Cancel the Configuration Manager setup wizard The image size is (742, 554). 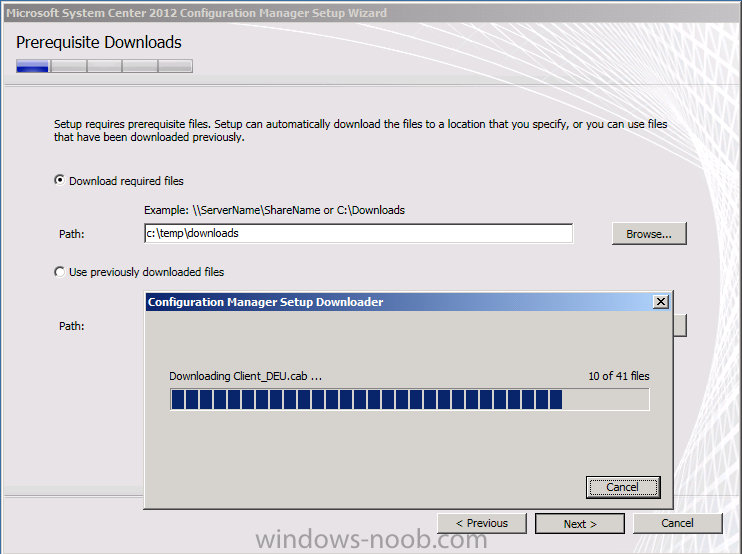click(678, 523)
